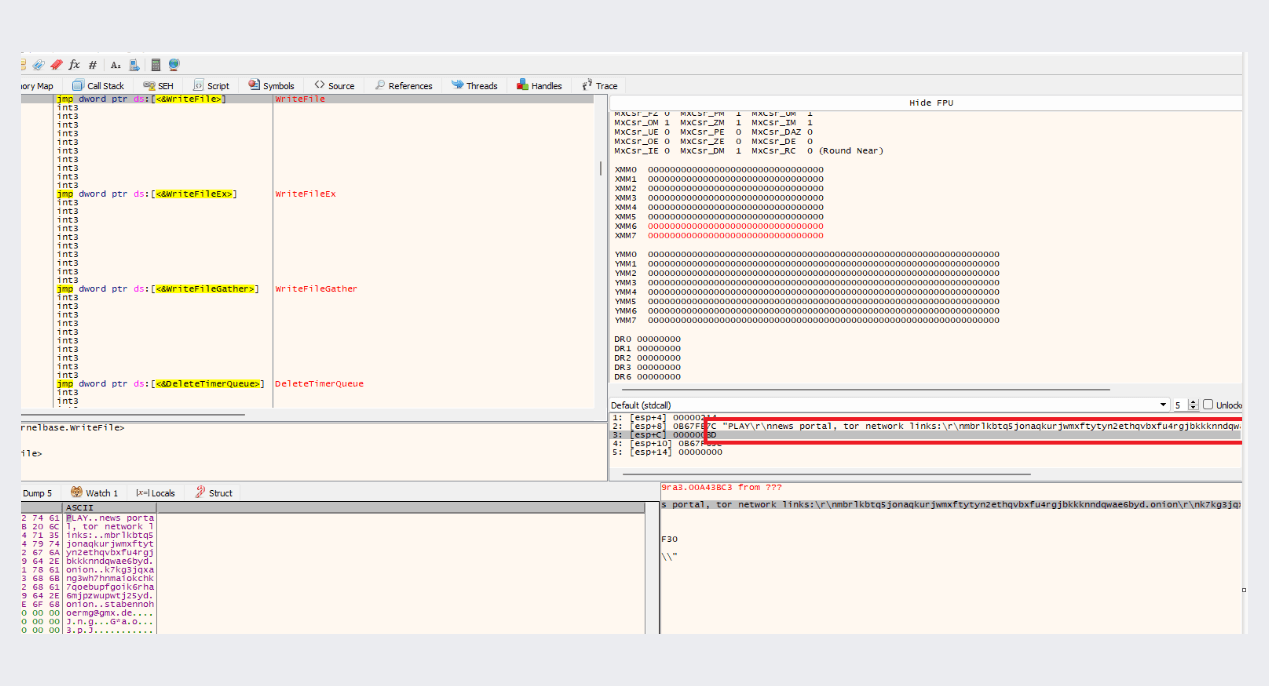Click the Hide FPU button
Image resolution: width=1269 pixels, height=686 pixels.
point(933,103)
